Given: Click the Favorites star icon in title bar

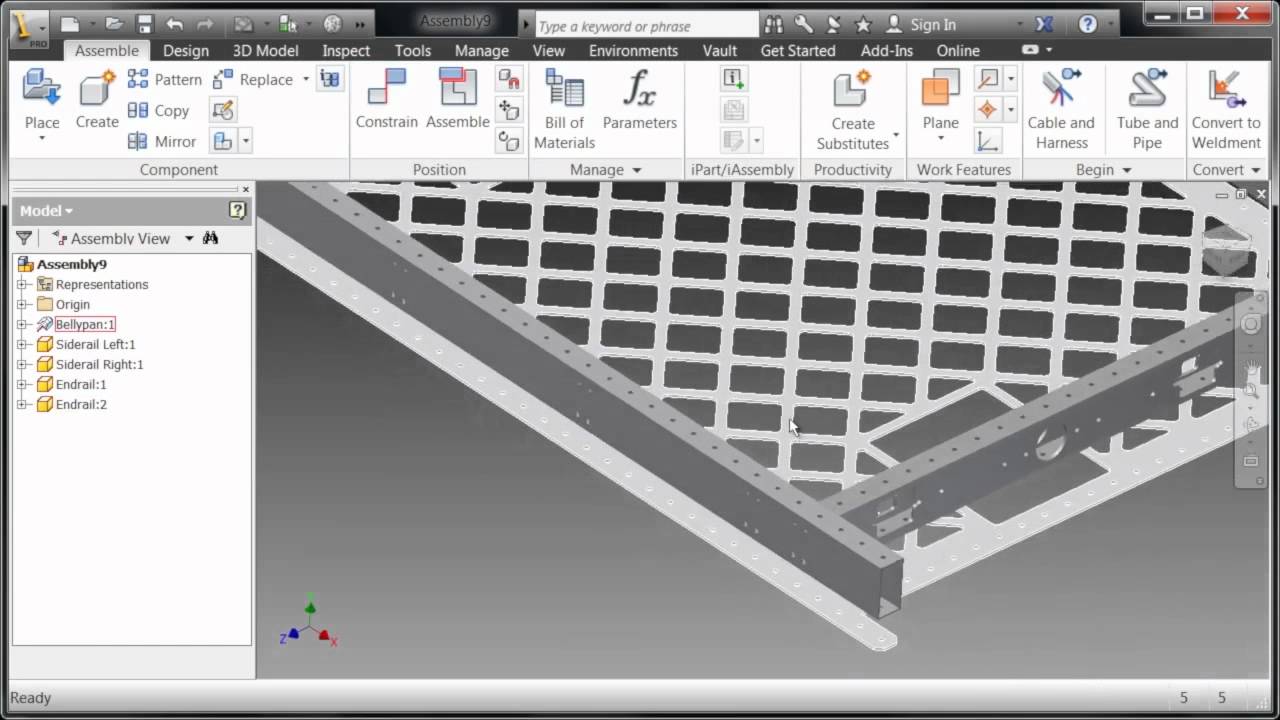Looking at the screenshot, I should (863, 24).
